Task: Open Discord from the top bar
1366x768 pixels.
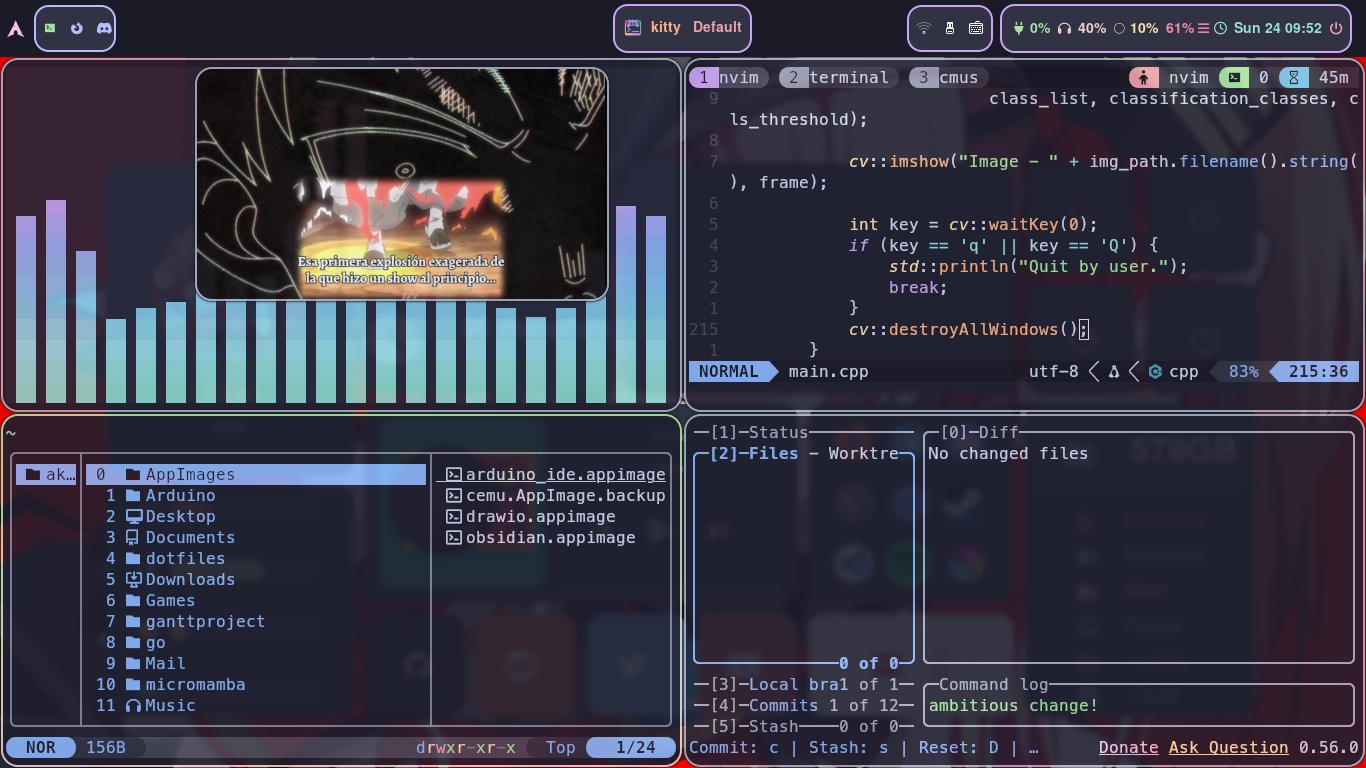Action: point(104,28)
